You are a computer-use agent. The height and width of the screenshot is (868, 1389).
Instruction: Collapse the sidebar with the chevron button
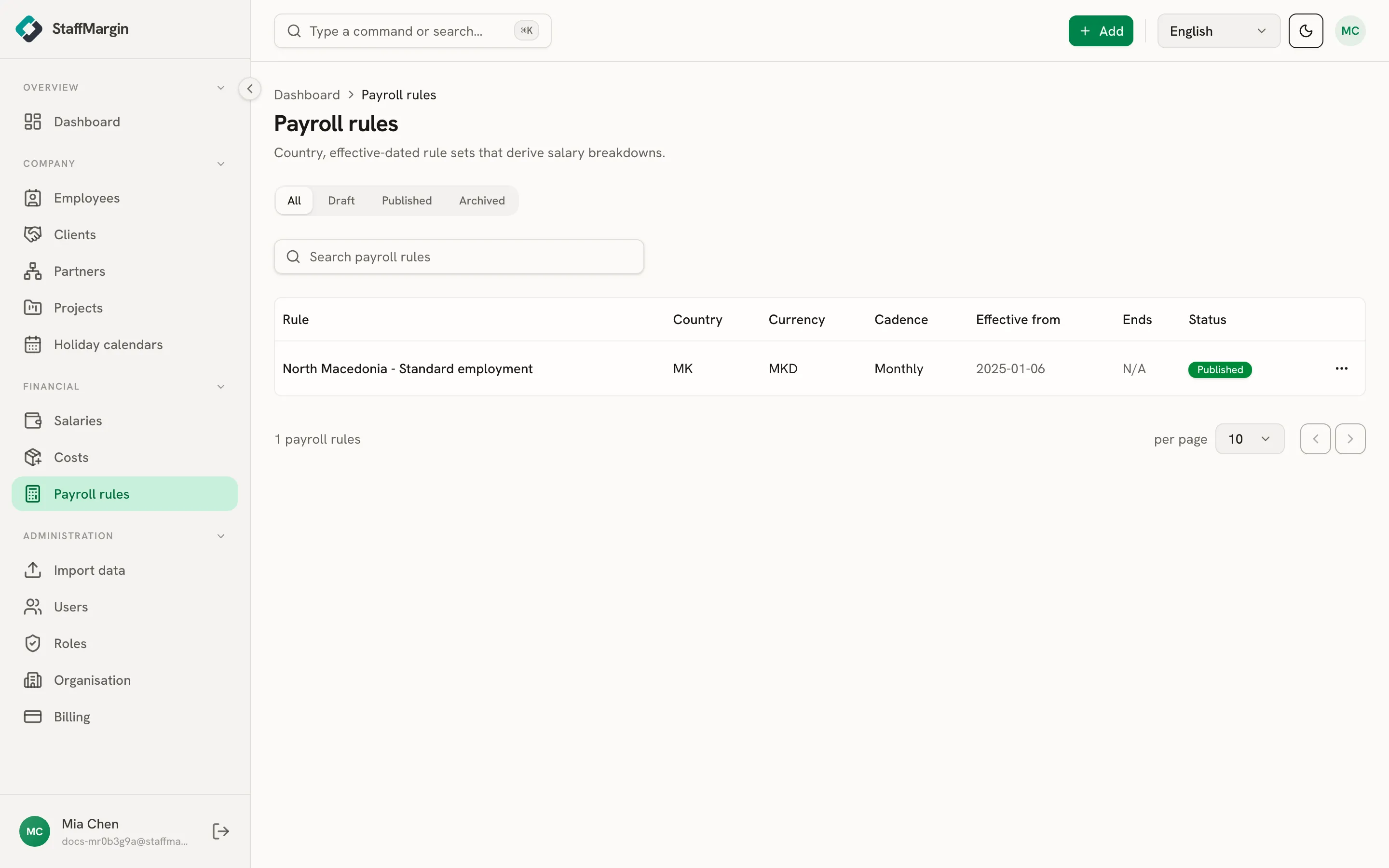250,89
